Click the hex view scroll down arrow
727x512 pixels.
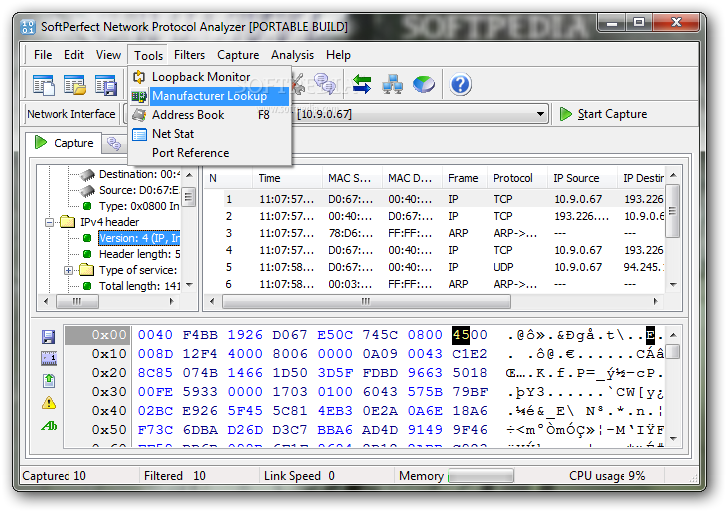673,438
